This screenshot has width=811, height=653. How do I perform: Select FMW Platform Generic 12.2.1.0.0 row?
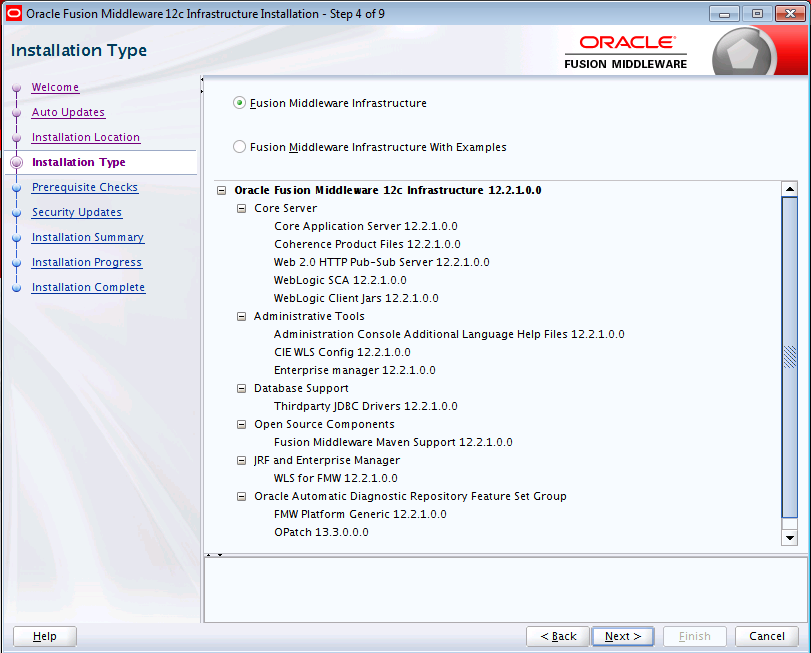point(360,514)
